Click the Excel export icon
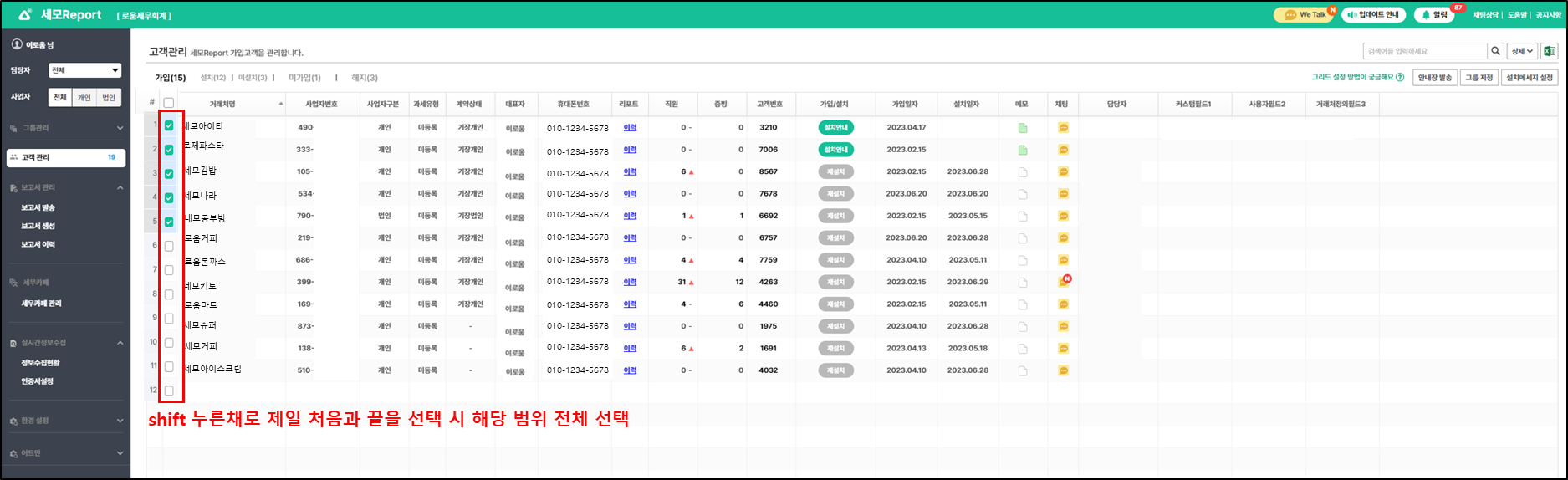This screenshot has height=480, width=1568. [1549, 51]
